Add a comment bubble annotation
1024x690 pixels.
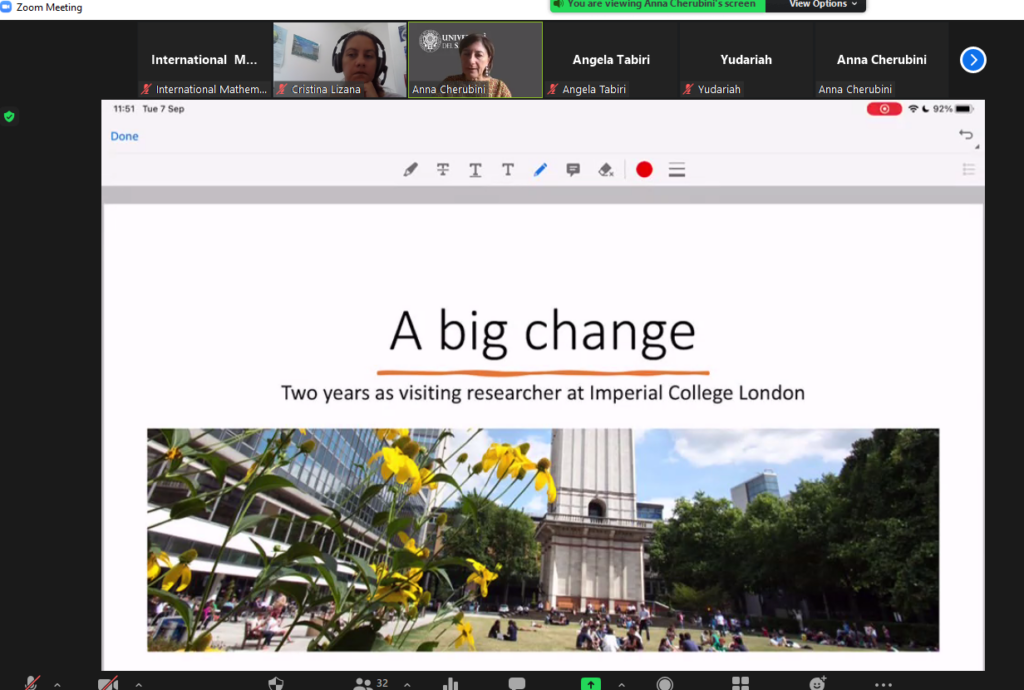tap(573, 170)
